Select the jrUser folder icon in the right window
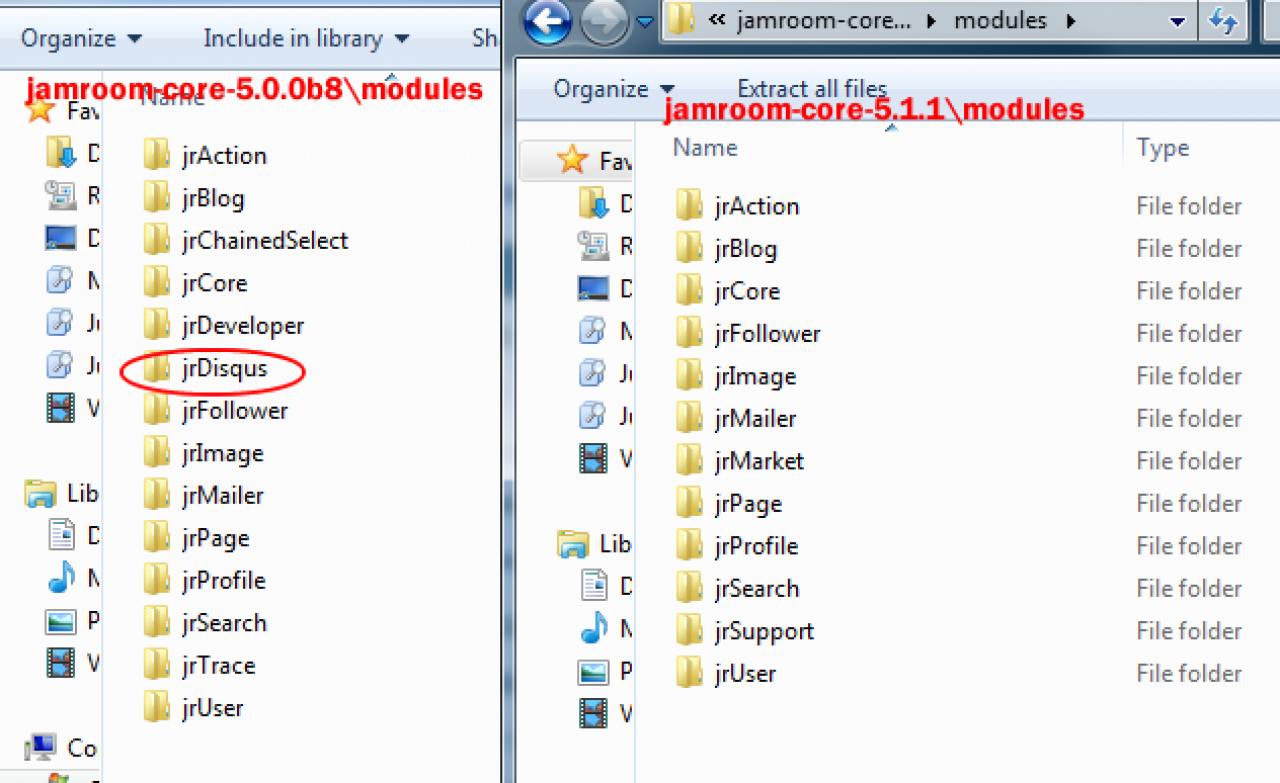 point(689,673)
